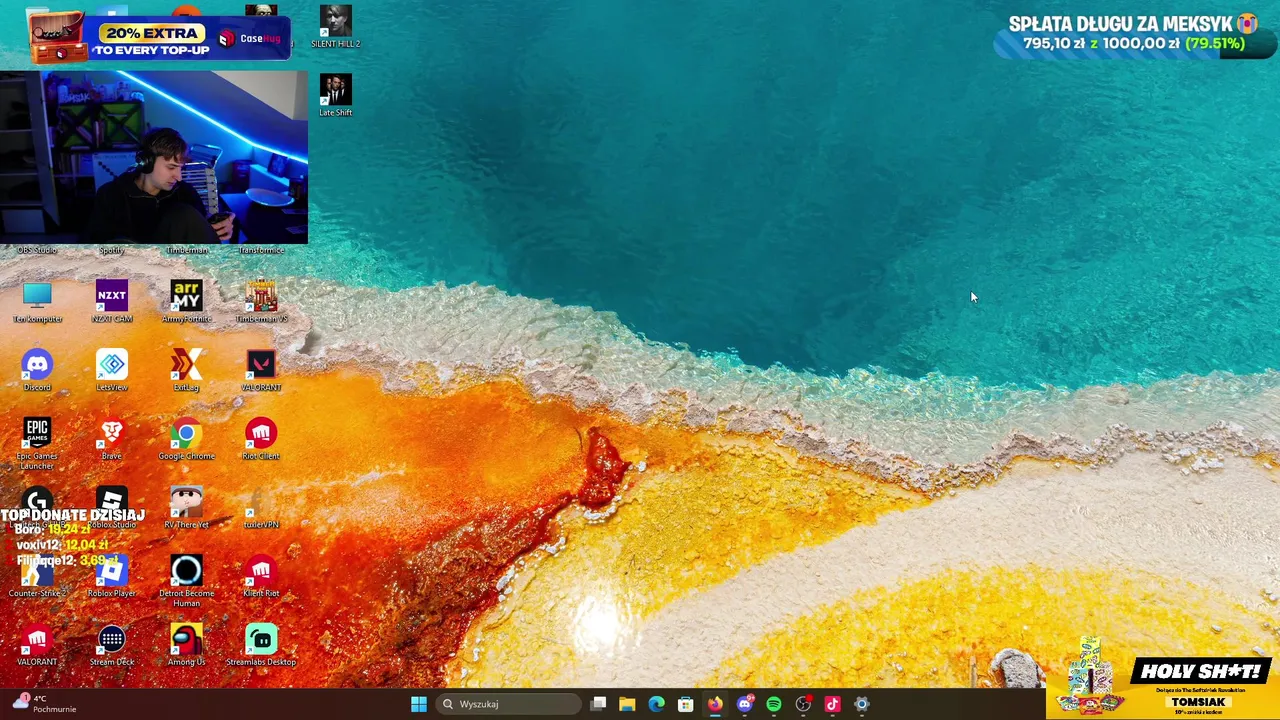Open Settings gear in the taskbar
This screenshot has height=720, width=1280.
(x=862, y=704)
